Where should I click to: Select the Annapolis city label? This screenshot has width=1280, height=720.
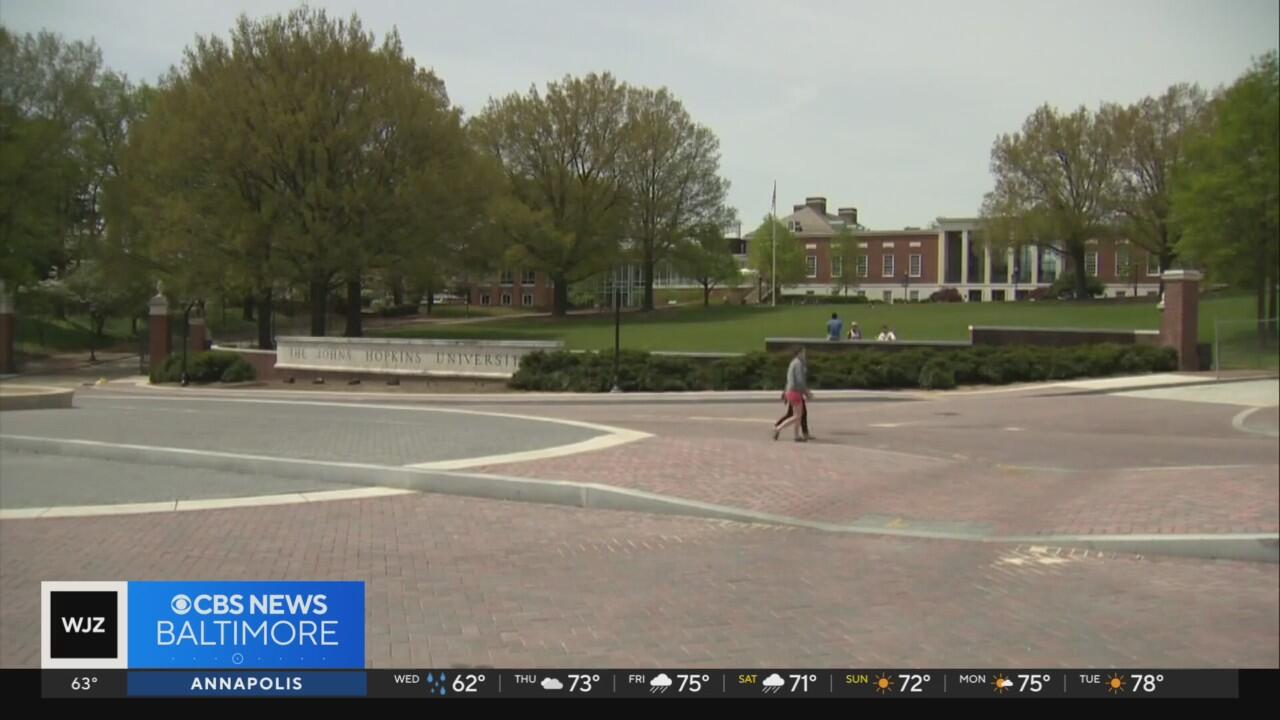click(246, 684)
